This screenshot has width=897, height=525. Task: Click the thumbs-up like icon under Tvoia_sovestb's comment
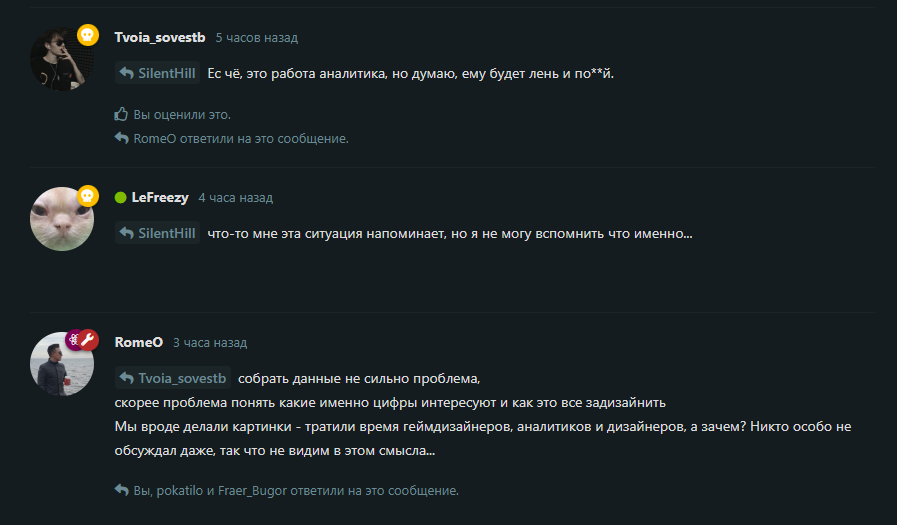pyautogui.click(x=121, y=114)
